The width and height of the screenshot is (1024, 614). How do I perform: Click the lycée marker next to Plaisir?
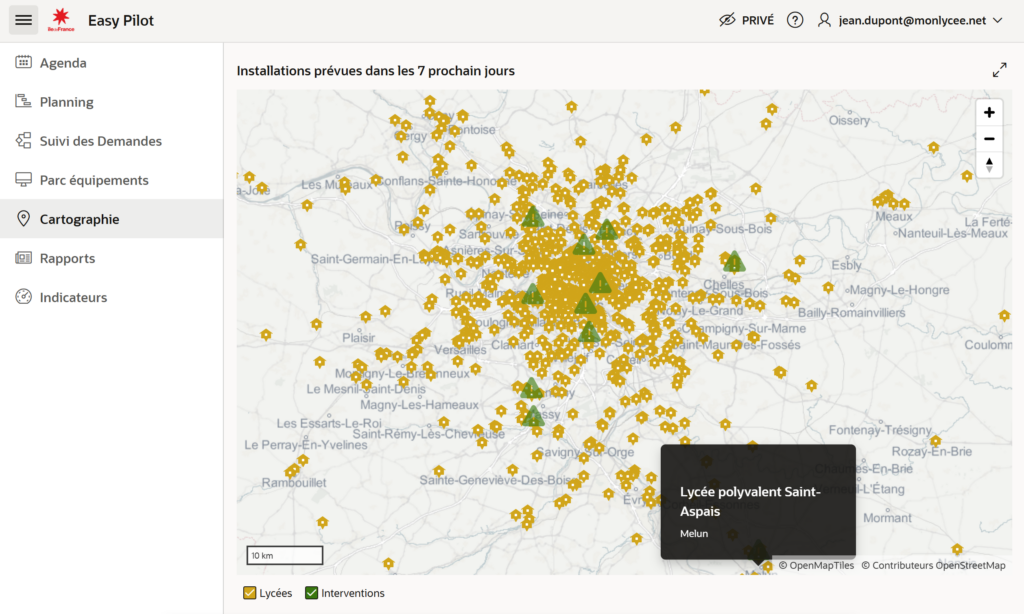click(x=365, y=317)
